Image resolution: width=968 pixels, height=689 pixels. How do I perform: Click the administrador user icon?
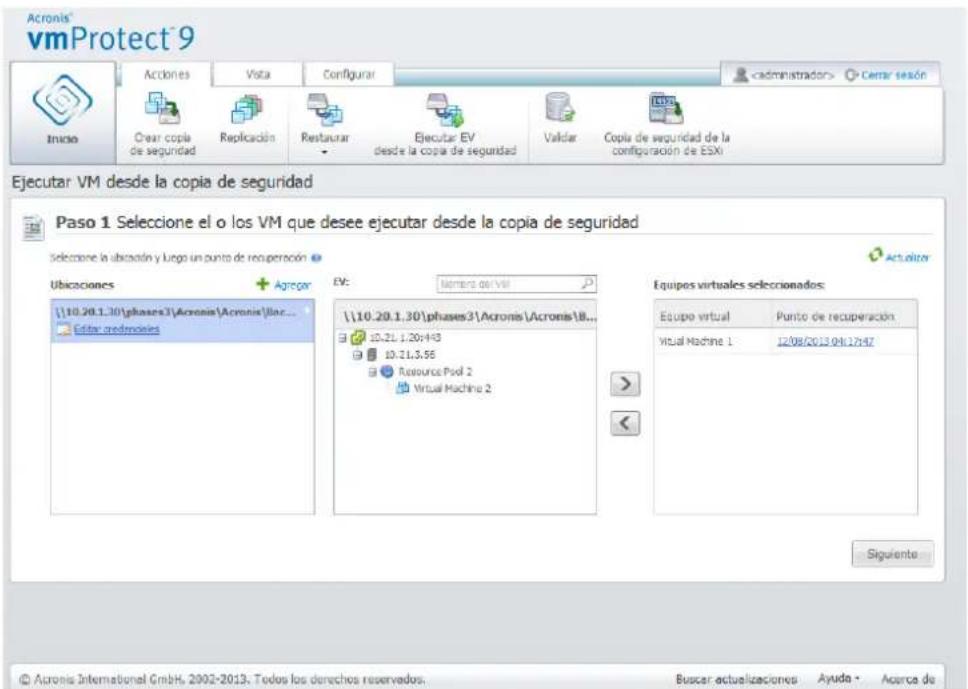point(740,75)
